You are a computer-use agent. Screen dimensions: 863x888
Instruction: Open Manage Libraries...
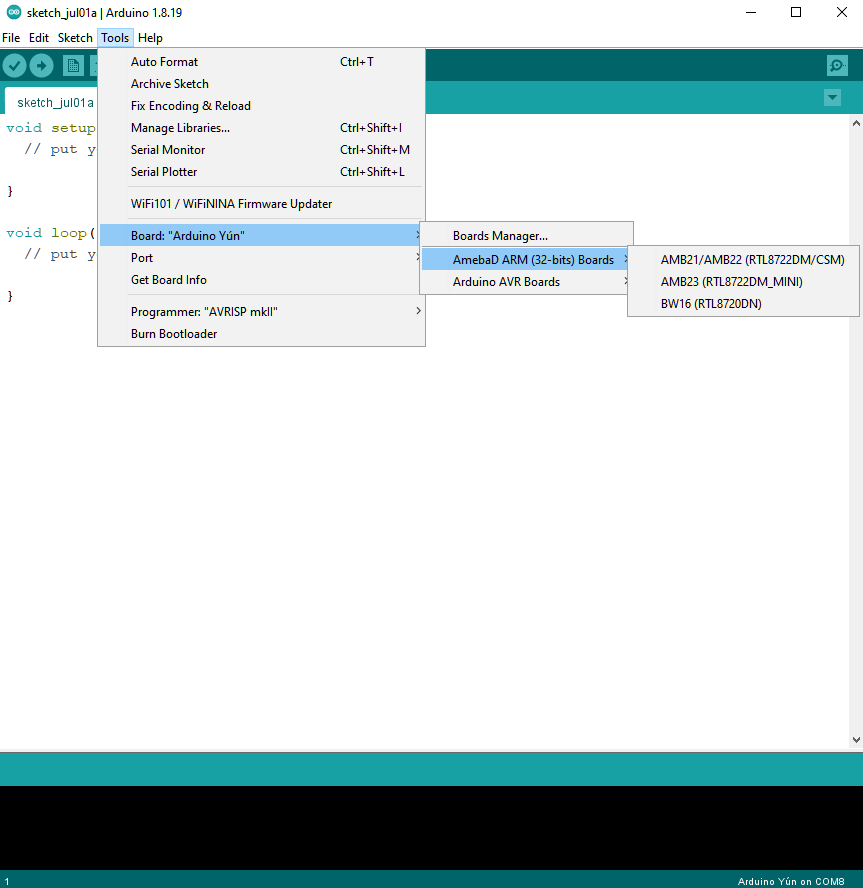pos(261,128)
